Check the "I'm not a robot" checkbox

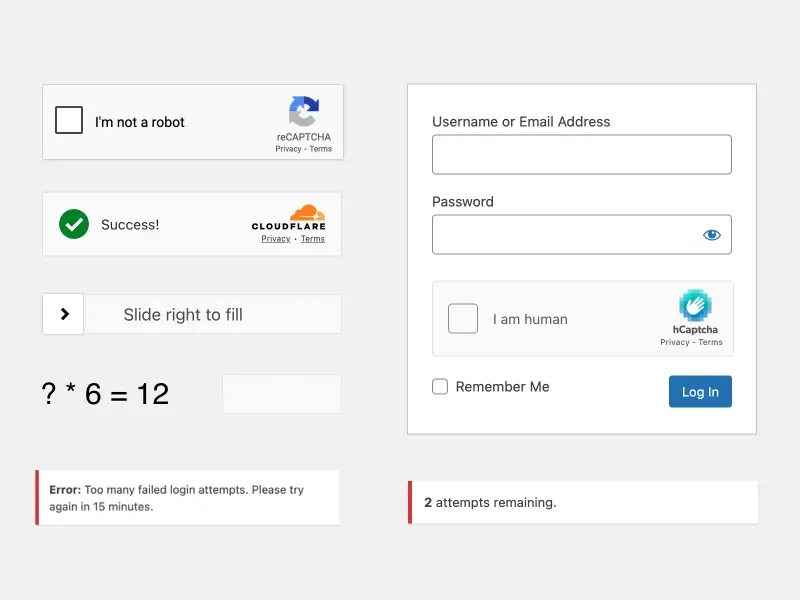point(69,120)
